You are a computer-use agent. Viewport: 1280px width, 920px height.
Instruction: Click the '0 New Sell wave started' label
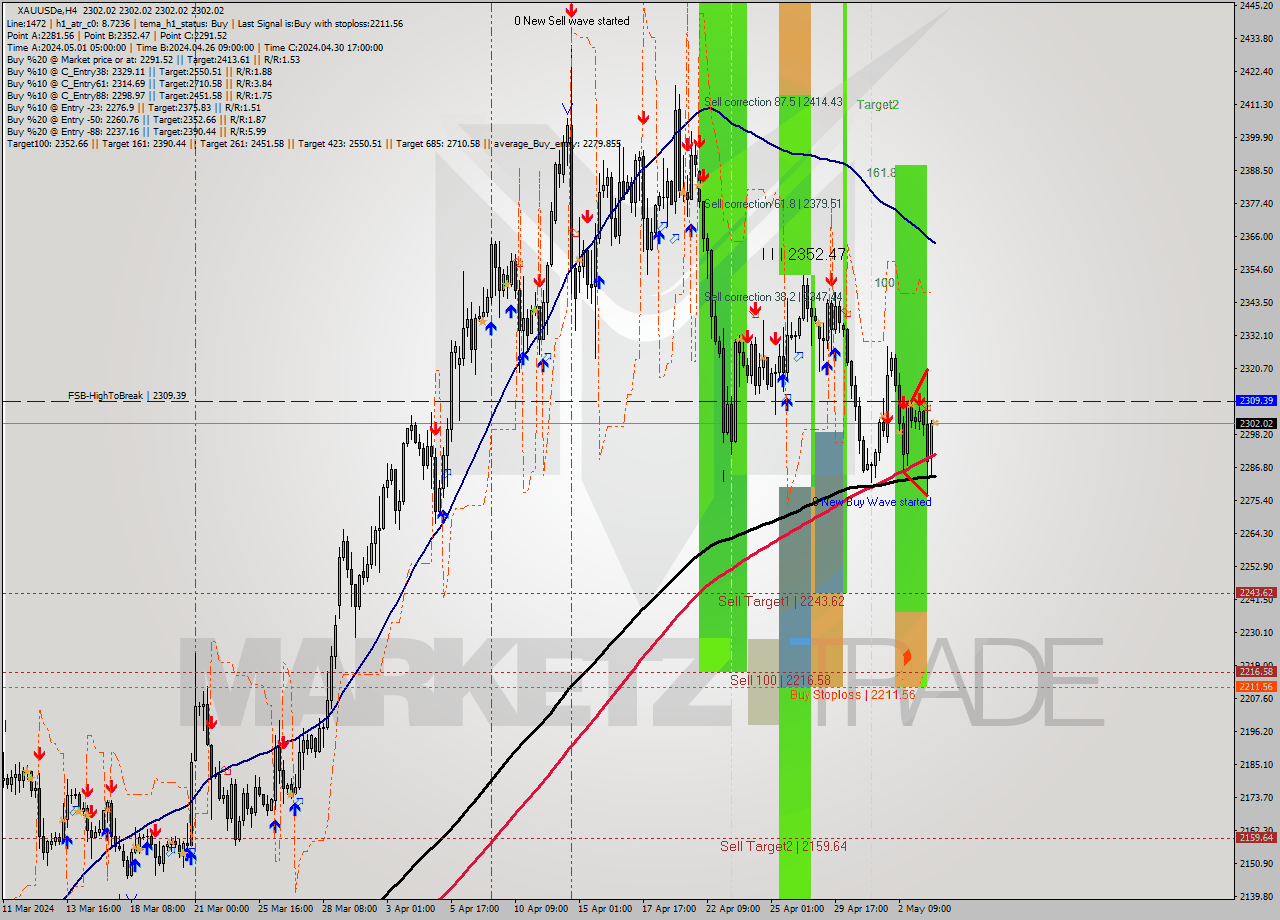click(x=572, y=21)
